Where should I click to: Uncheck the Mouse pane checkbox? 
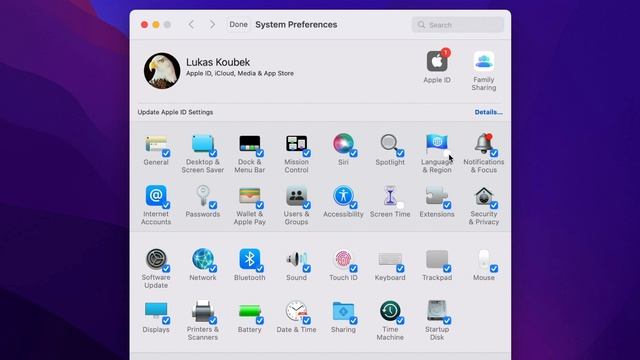pos(494,269)
